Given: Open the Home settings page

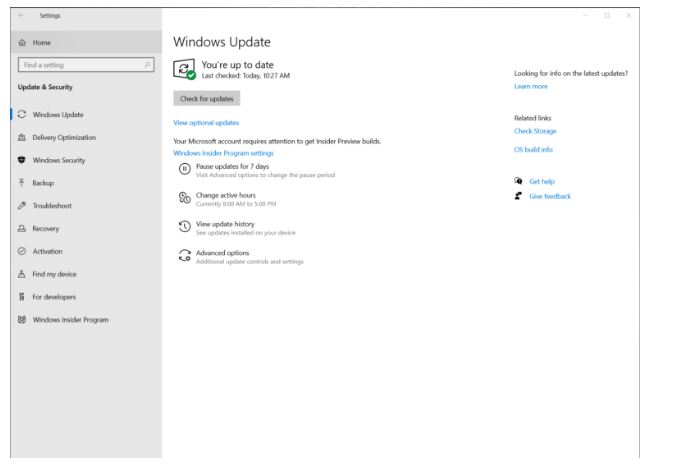Looking at the screenshot, I should tap(86, 42).
